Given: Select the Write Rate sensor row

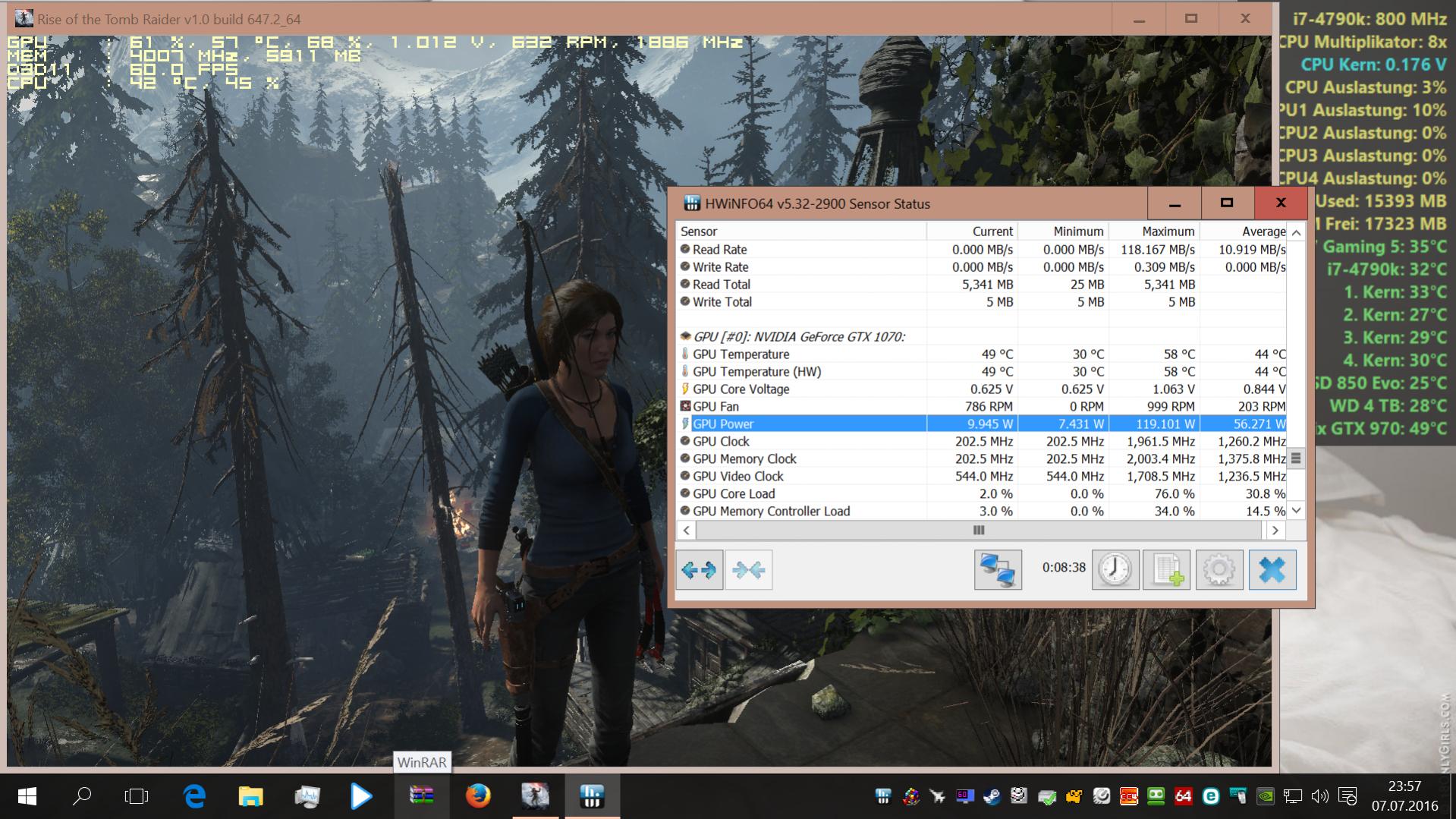Looking at the screenshot, I should [x=982, y=267].
